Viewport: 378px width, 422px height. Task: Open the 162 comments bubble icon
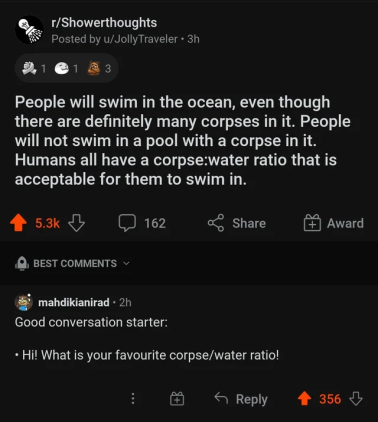pos(127,223)
